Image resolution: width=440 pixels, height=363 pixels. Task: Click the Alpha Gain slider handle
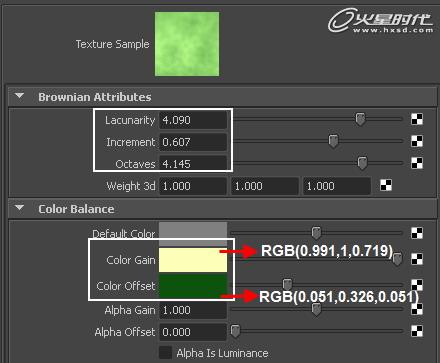click(316, 309)
